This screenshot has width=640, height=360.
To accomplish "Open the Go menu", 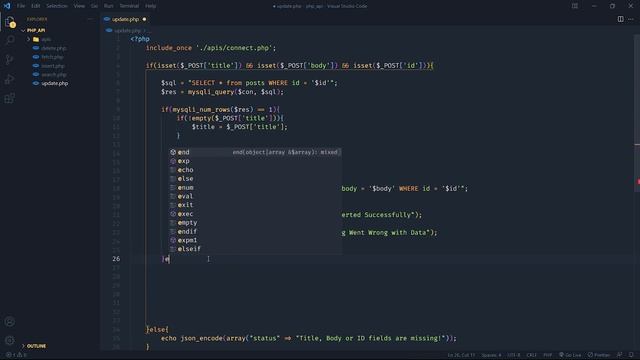I will [94, 6].
